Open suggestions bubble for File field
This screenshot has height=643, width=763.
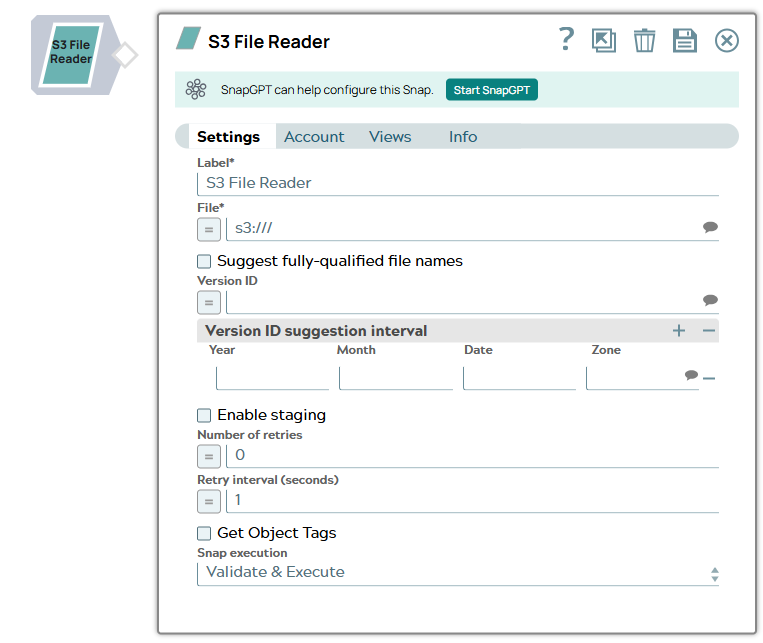pos(710,228)
